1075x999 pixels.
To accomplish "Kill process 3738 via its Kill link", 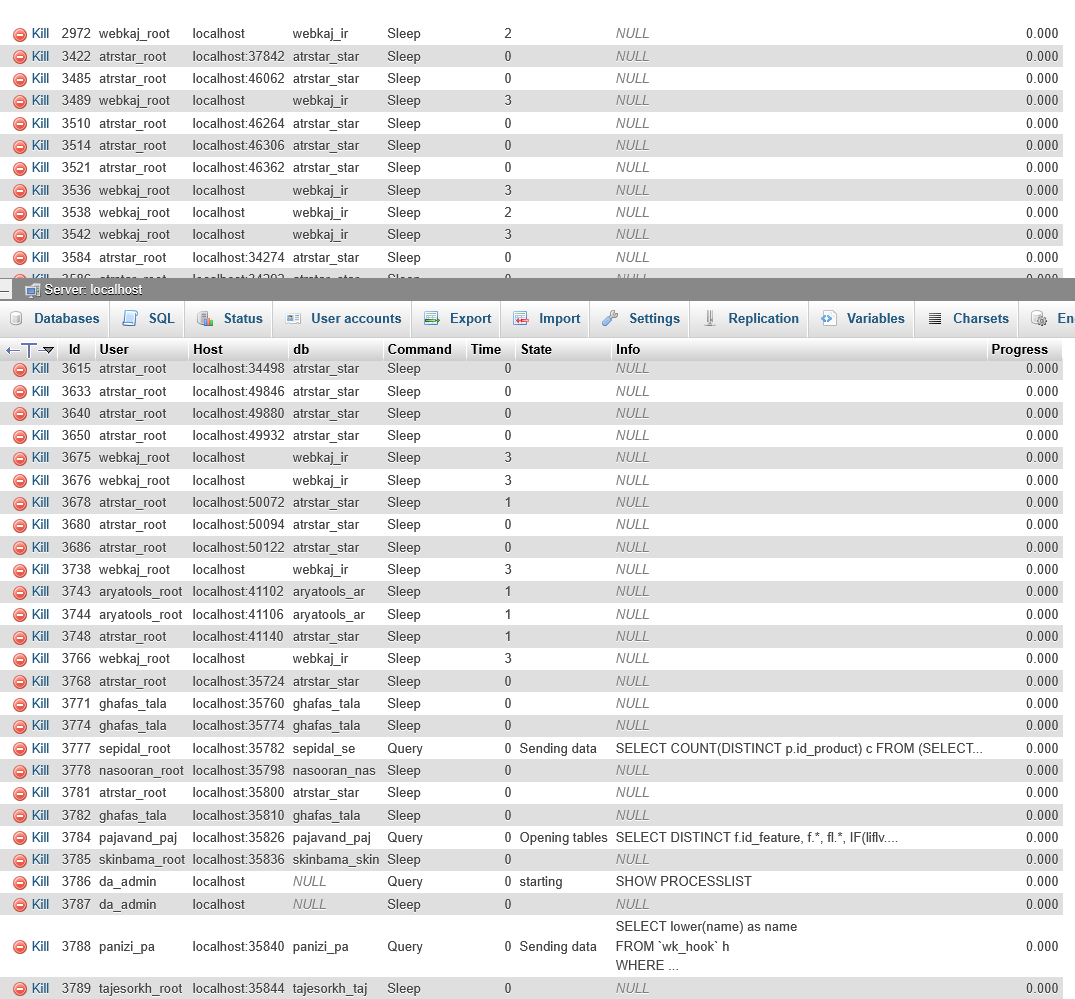I will click(x=40, y=569).
